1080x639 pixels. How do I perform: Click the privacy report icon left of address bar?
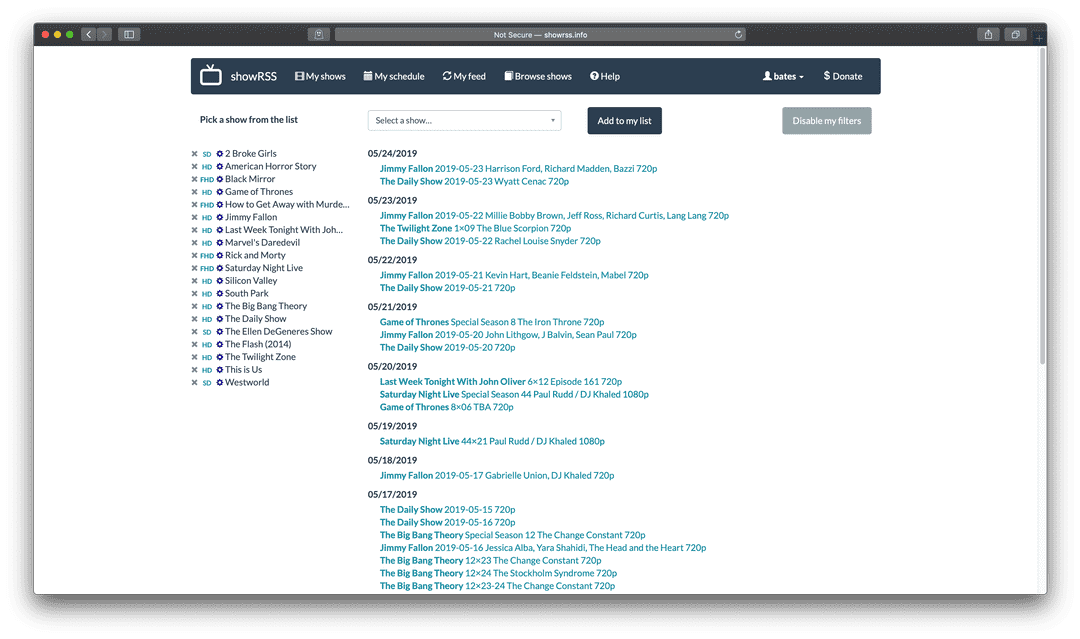(318, 34)
